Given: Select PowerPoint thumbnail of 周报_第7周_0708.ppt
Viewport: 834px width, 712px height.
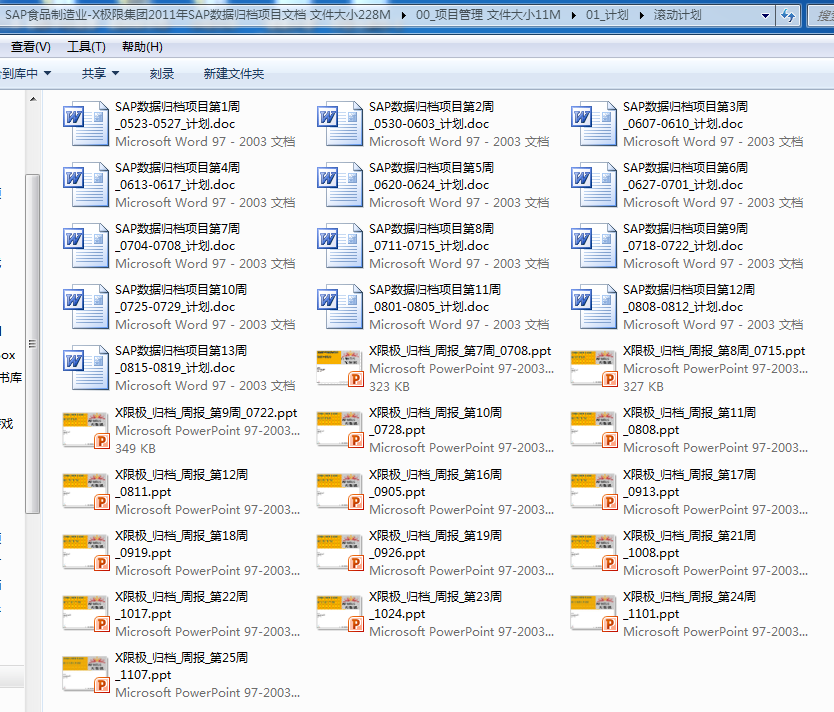Looking at the screenshot, I should pyautogui.click(x=340, y=368).
